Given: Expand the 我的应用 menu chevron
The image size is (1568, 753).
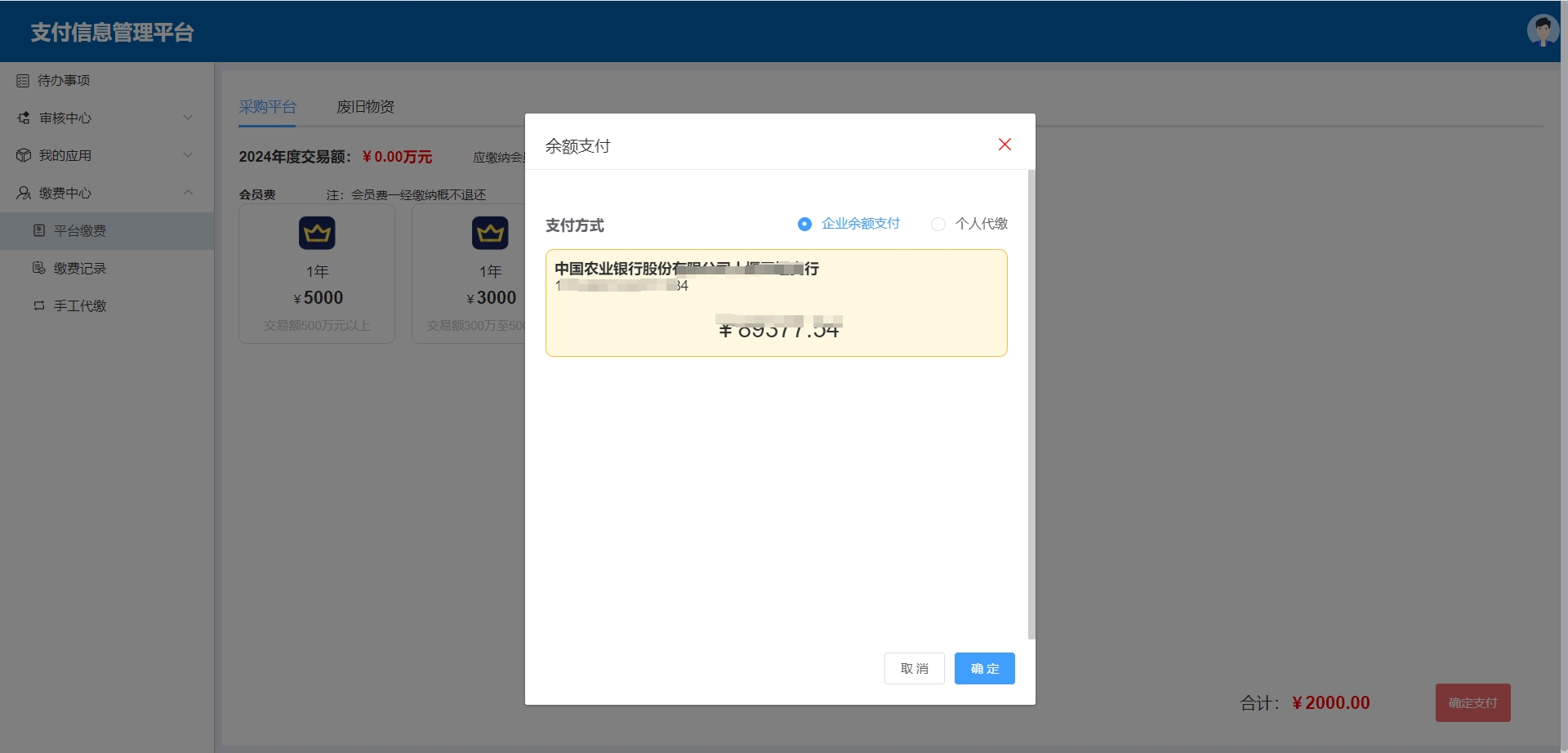Looking at the screenshot, I should tap(188, 156).
